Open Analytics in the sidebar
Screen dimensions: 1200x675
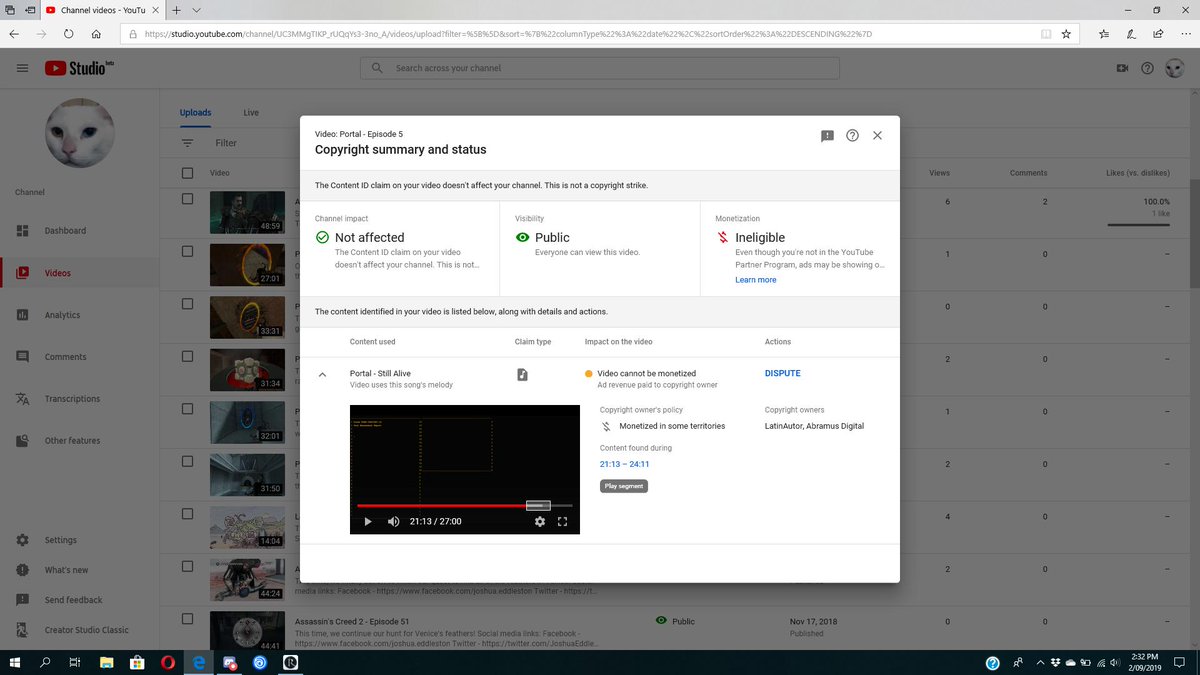click(79, 315)
